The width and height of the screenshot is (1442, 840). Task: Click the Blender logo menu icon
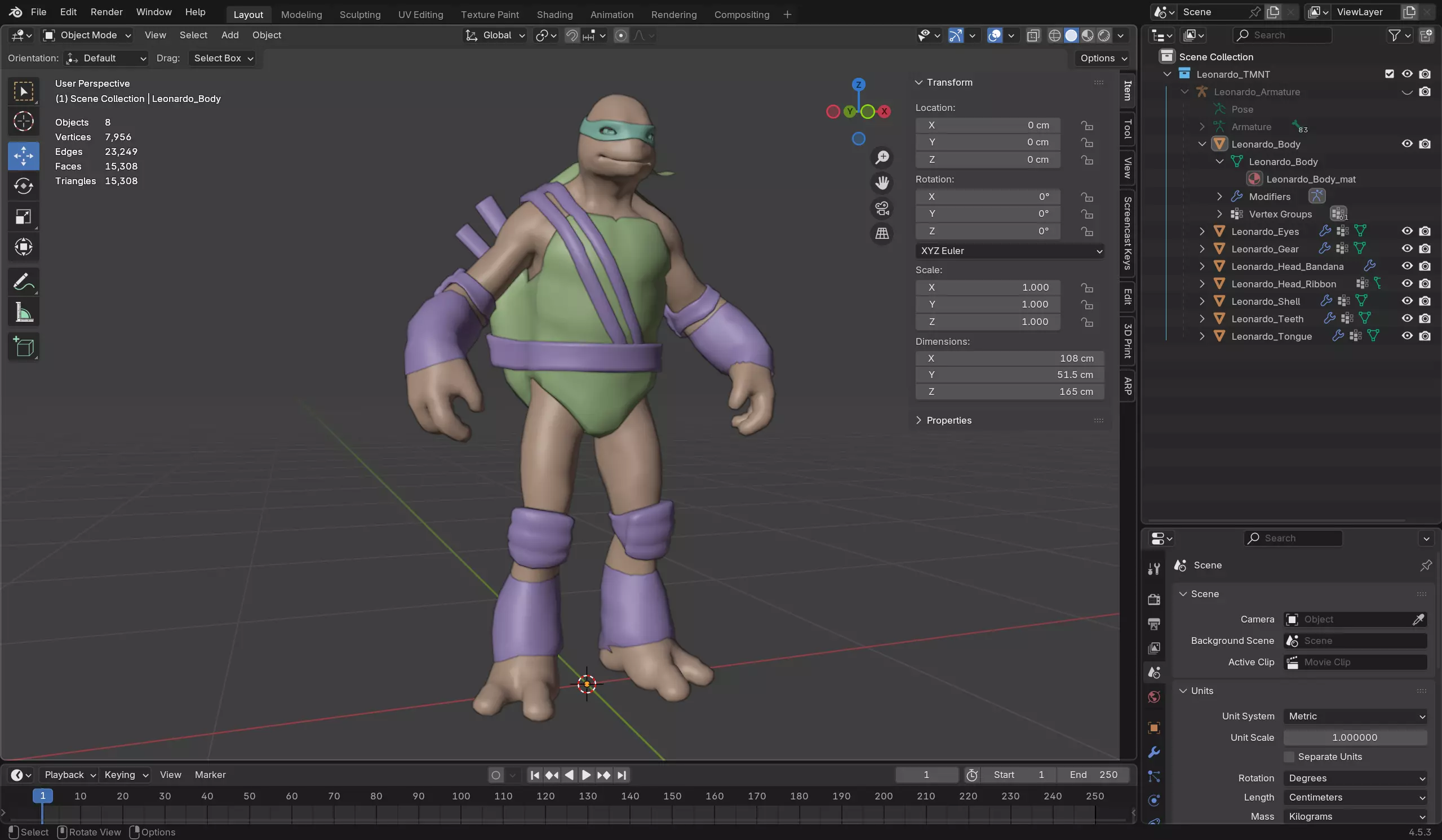point(15,12)
